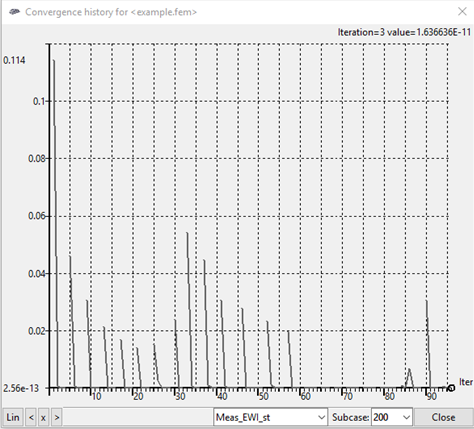The height and width of the screenshot is (429, 474).
Task: Click the empty text field beside the > button
Action: point(138,417)
